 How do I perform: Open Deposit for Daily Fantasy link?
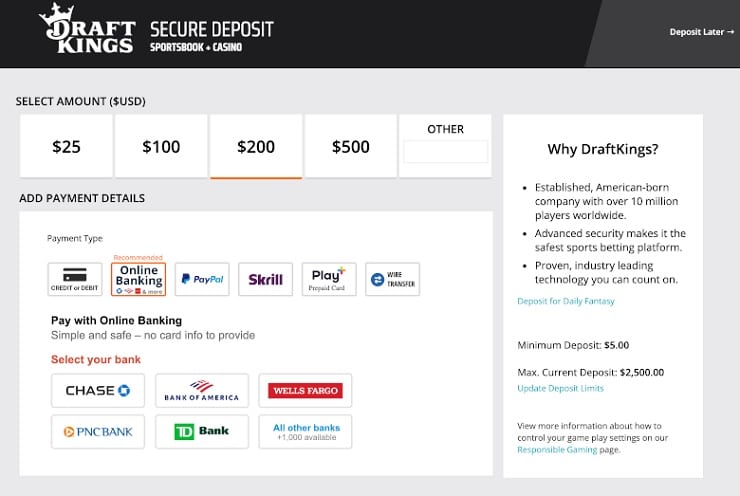pyautogui.click(x=566, y=301)
